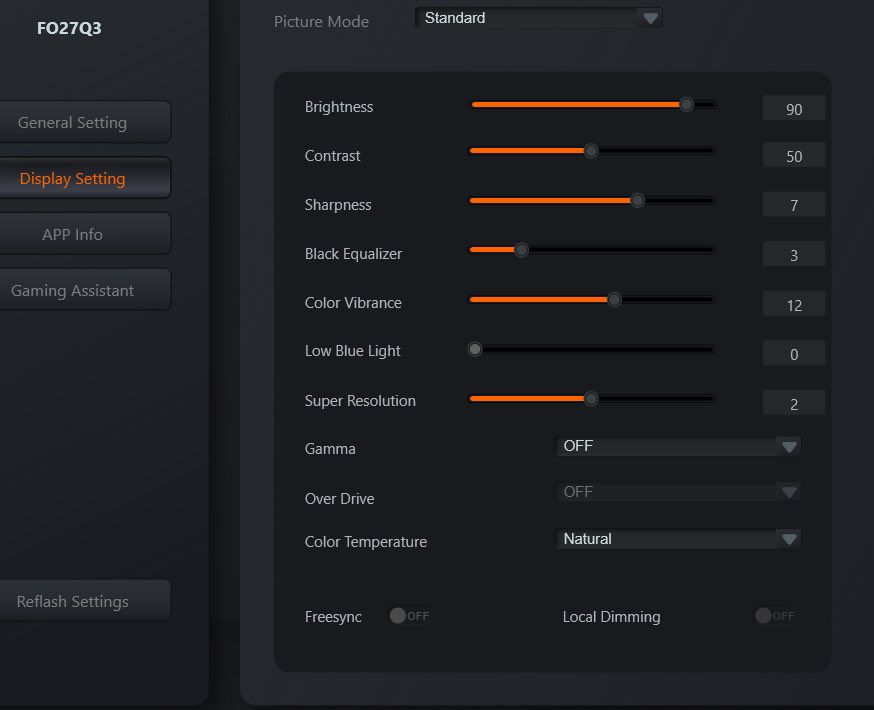Image resolution: width=874 pixels, height=710 pixels.
Task: Click the Brightness value field showing 90
Action: tap(794, 109)
